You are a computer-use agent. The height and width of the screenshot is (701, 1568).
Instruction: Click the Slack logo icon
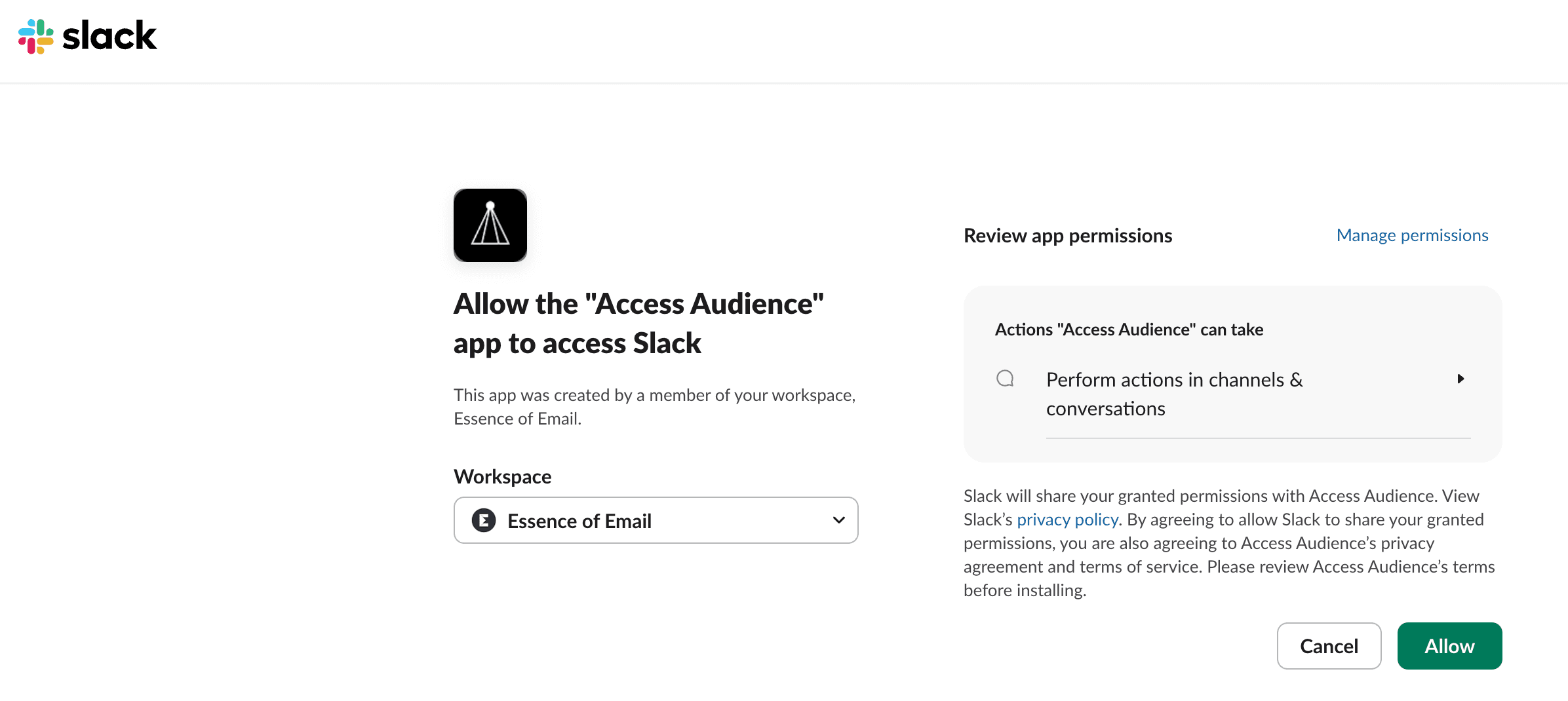[37, 36]
